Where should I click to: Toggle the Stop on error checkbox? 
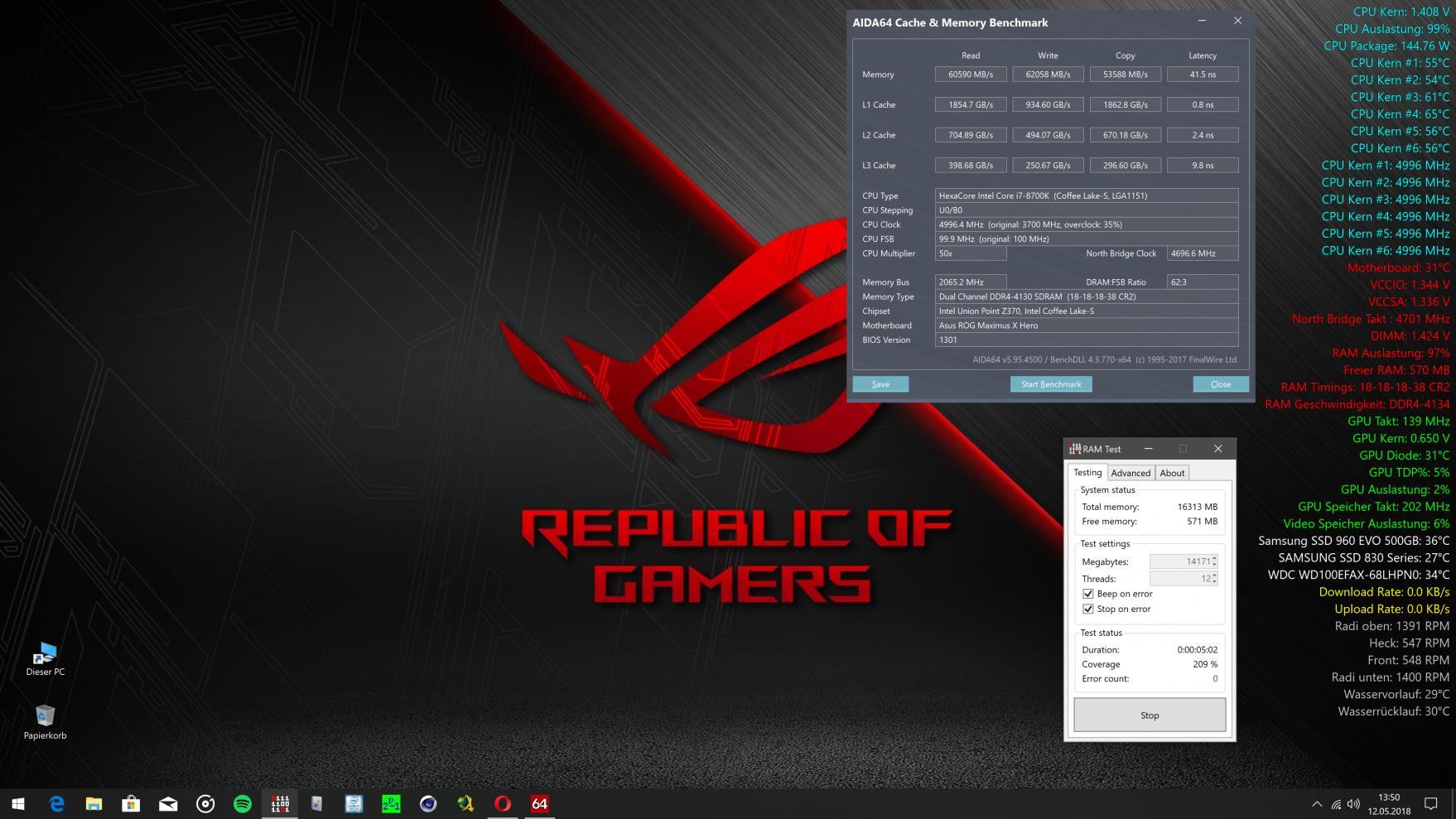1088,609
